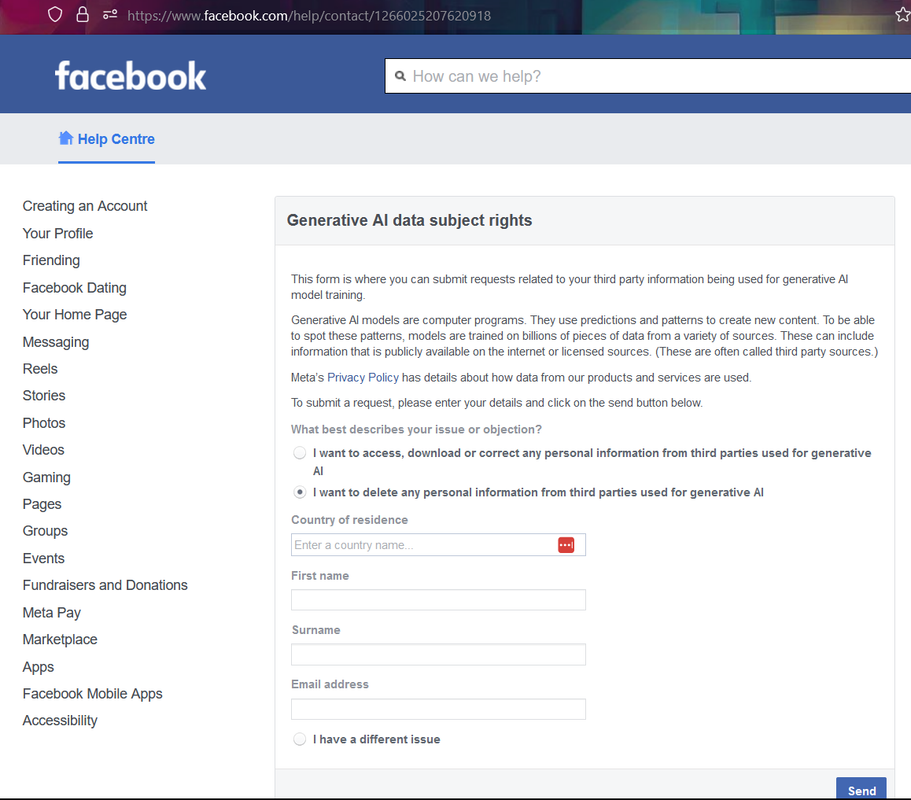Open the Groups help topic

pos(45,531)
